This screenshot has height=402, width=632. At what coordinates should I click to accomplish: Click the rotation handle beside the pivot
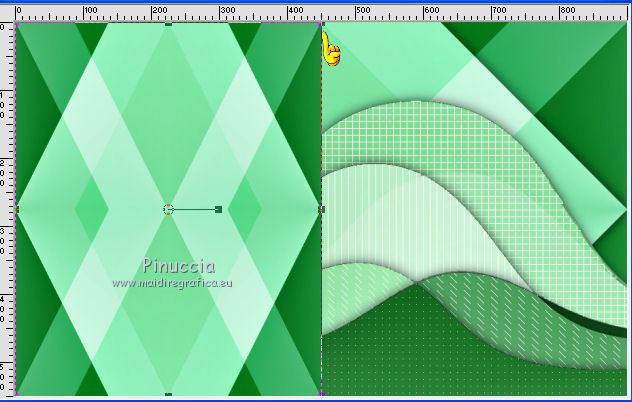pos(218,209)
